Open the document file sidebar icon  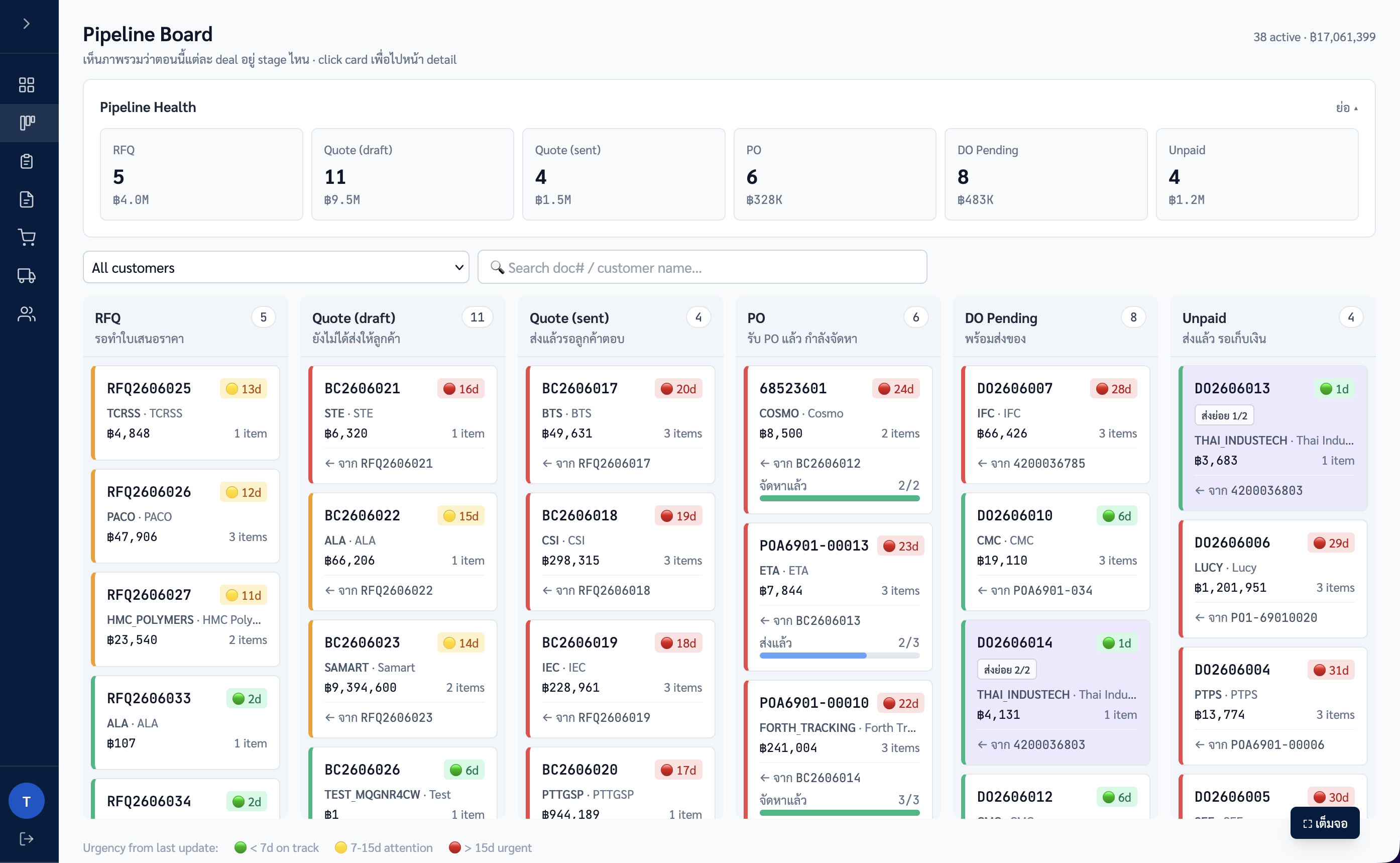(26, 199)
